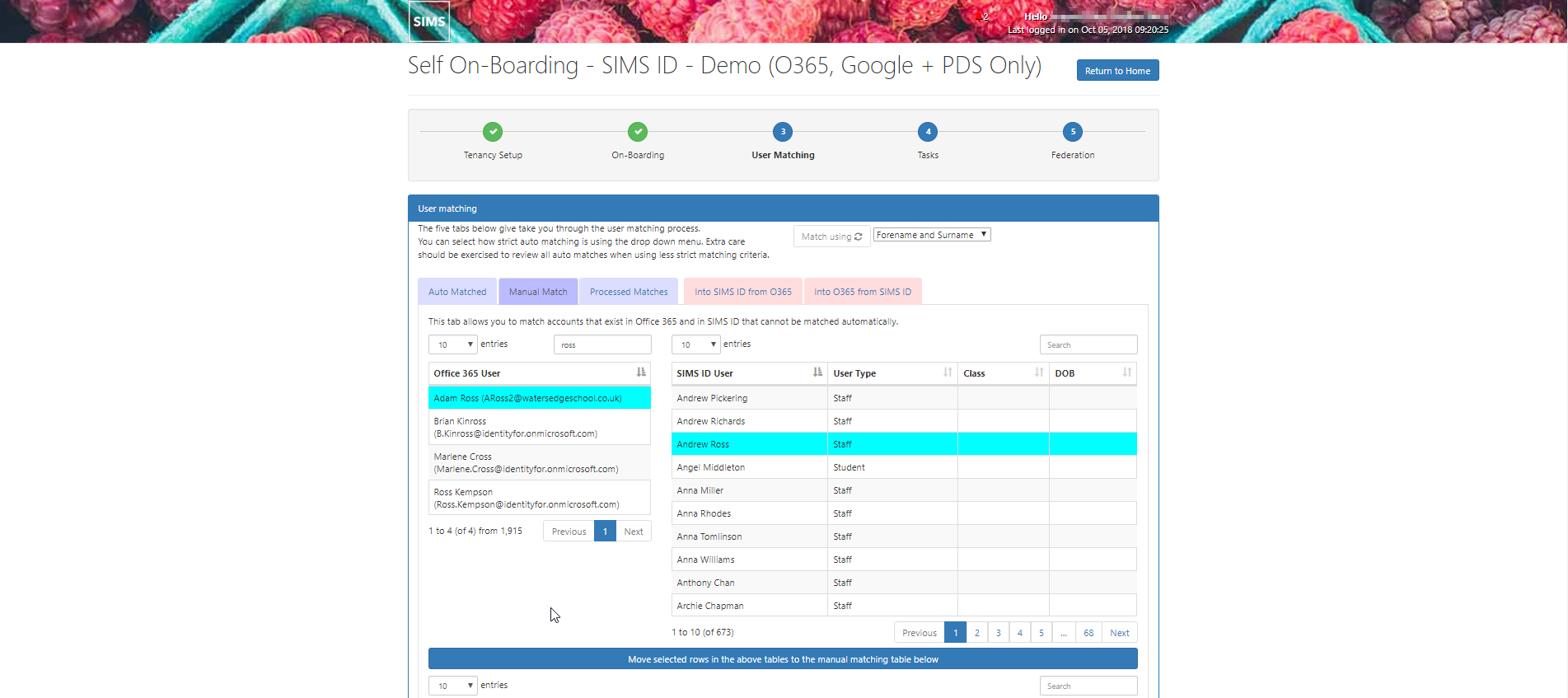Switch to the Auto Matched tab
This screenshot has height=698, width=1568.
click(457, 292)
